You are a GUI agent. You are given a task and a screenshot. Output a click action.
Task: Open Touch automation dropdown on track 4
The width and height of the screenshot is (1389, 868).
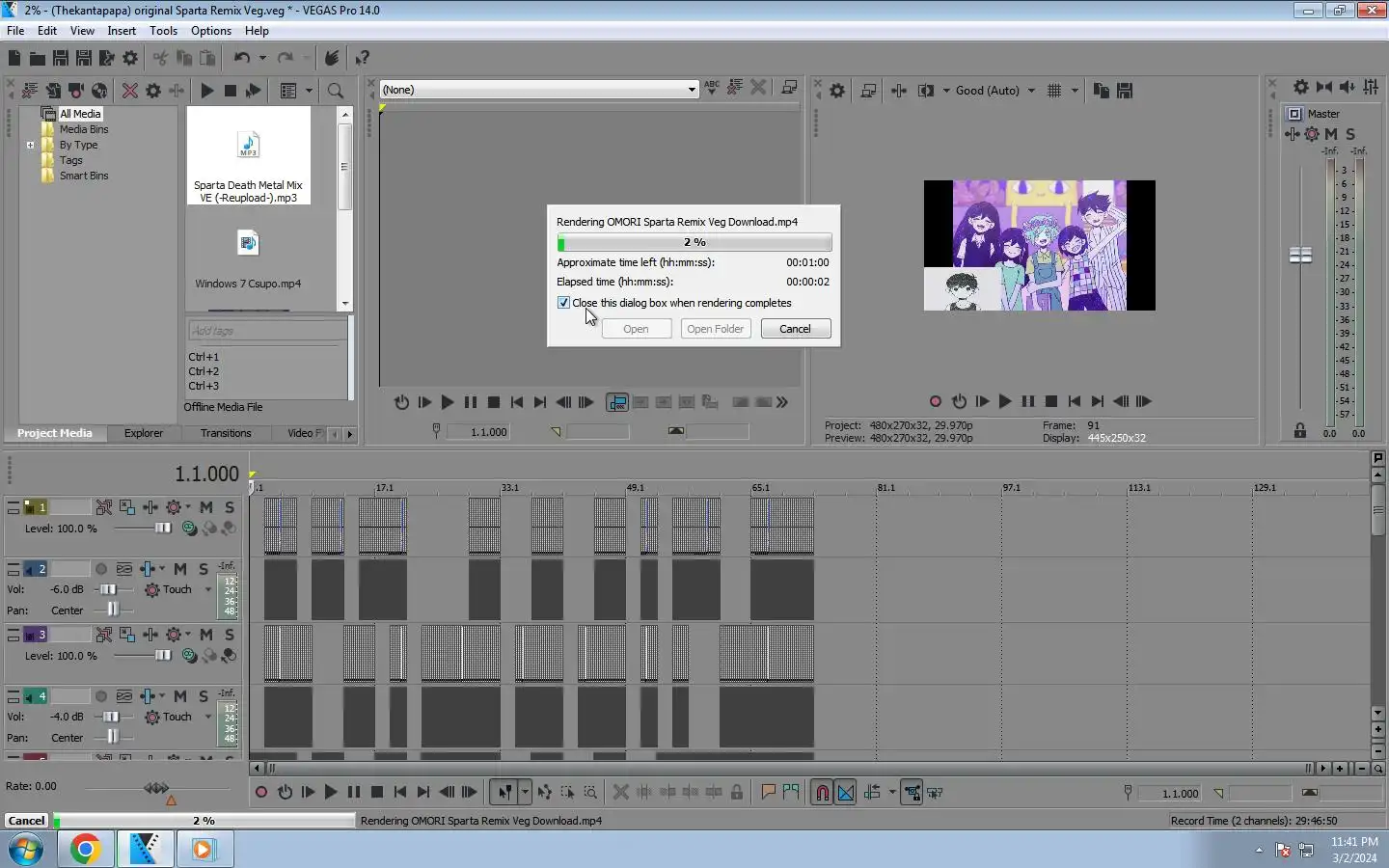pyautogui.click(x=208, y=717)
